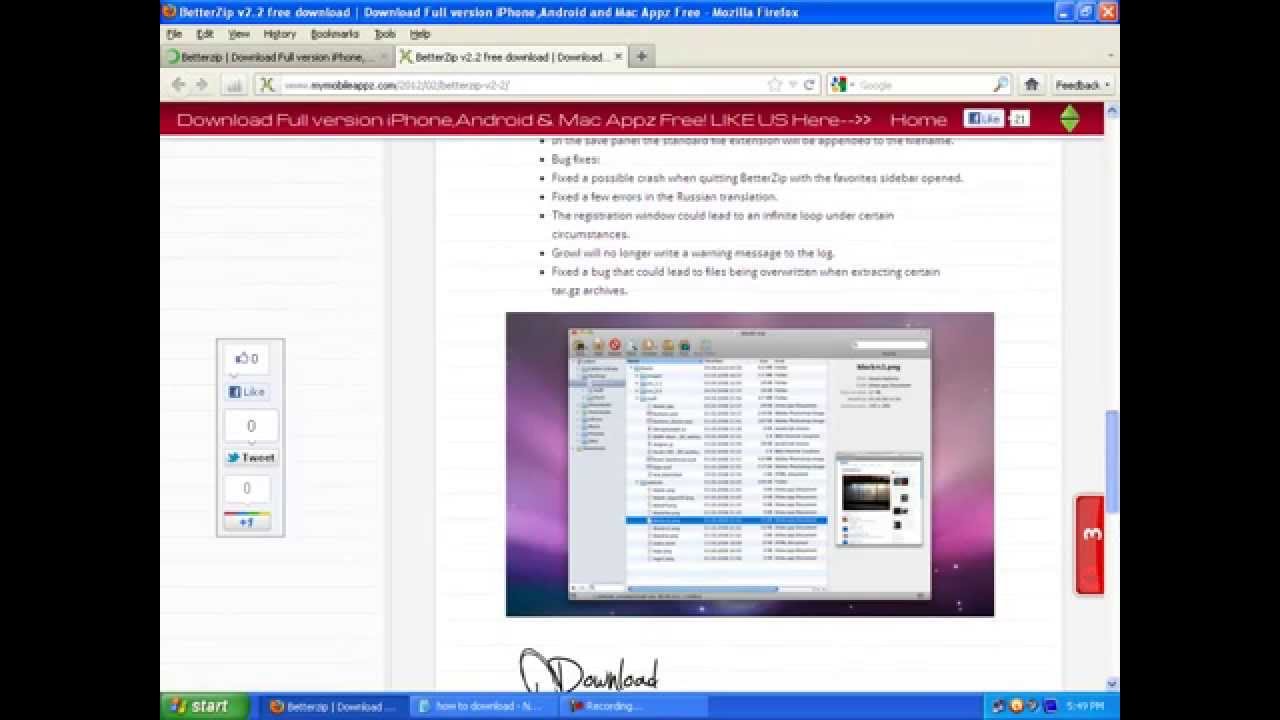
Task: Click the Home link in the red banner
Action: point(918,120)
